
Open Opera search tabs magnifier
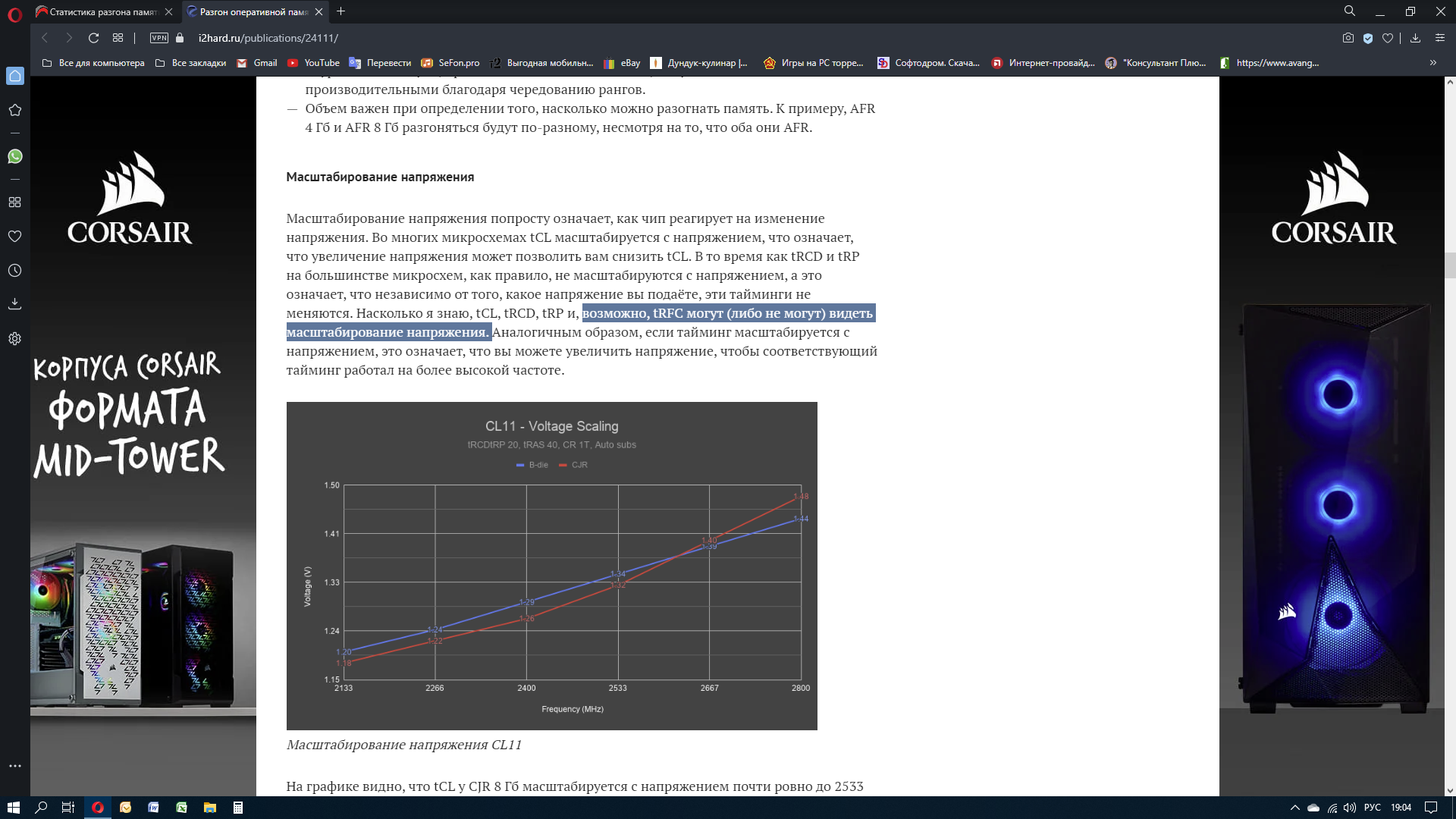click(1349, 11)
